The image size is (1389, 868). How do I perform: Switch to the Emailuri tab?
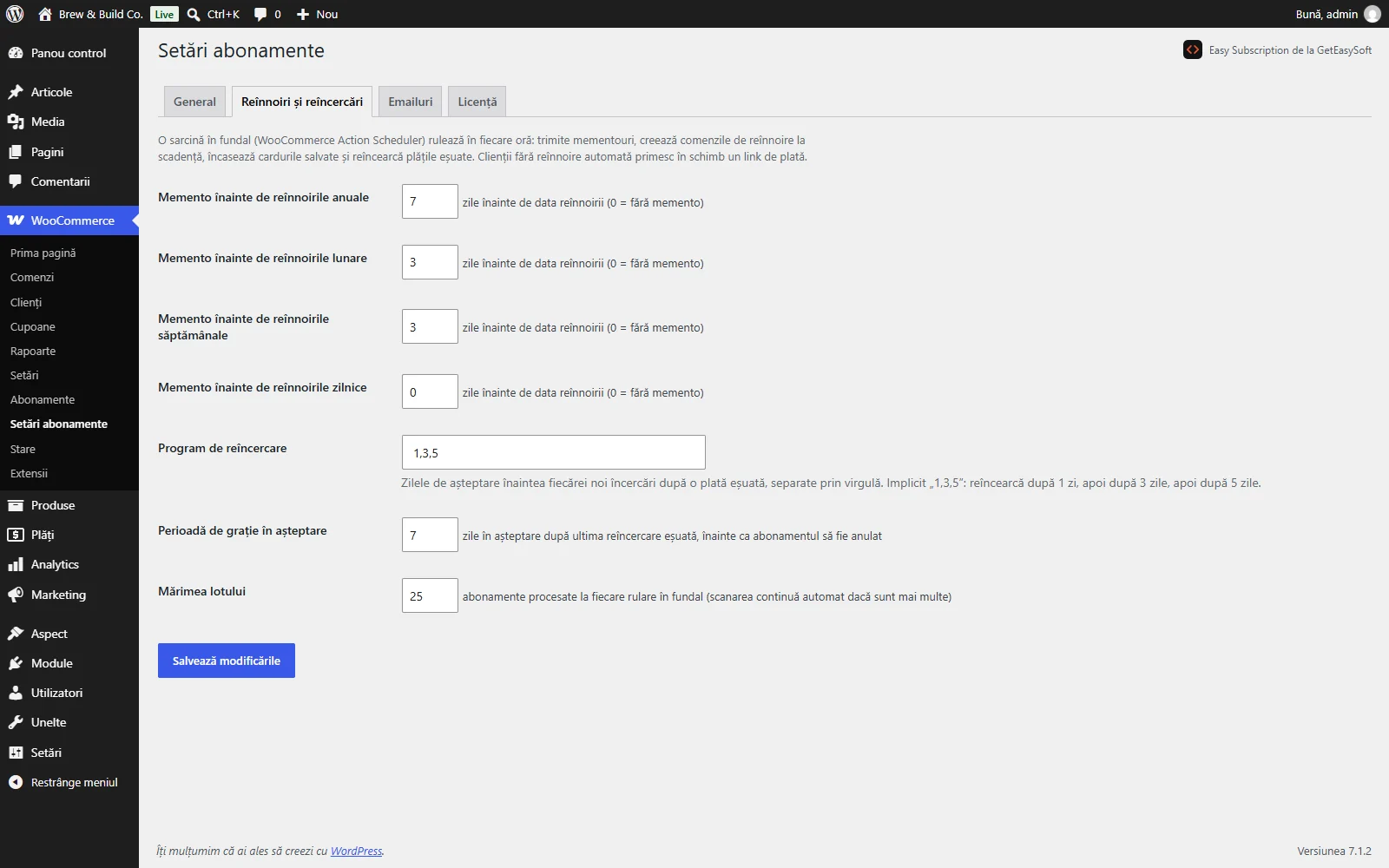point(411,102)
